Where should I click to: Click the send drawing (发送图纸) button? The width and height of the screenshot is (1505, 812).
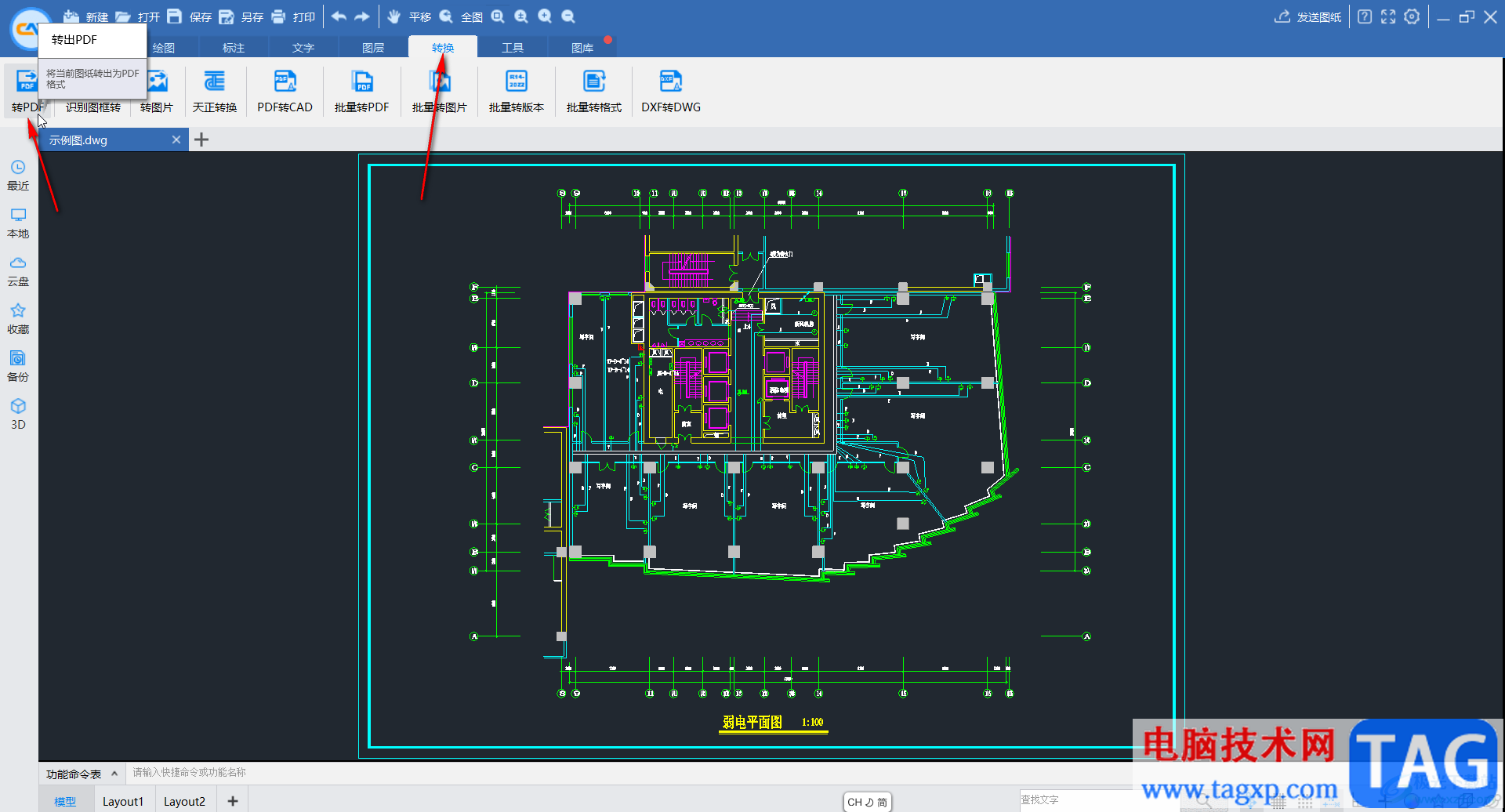[1308, 16]
